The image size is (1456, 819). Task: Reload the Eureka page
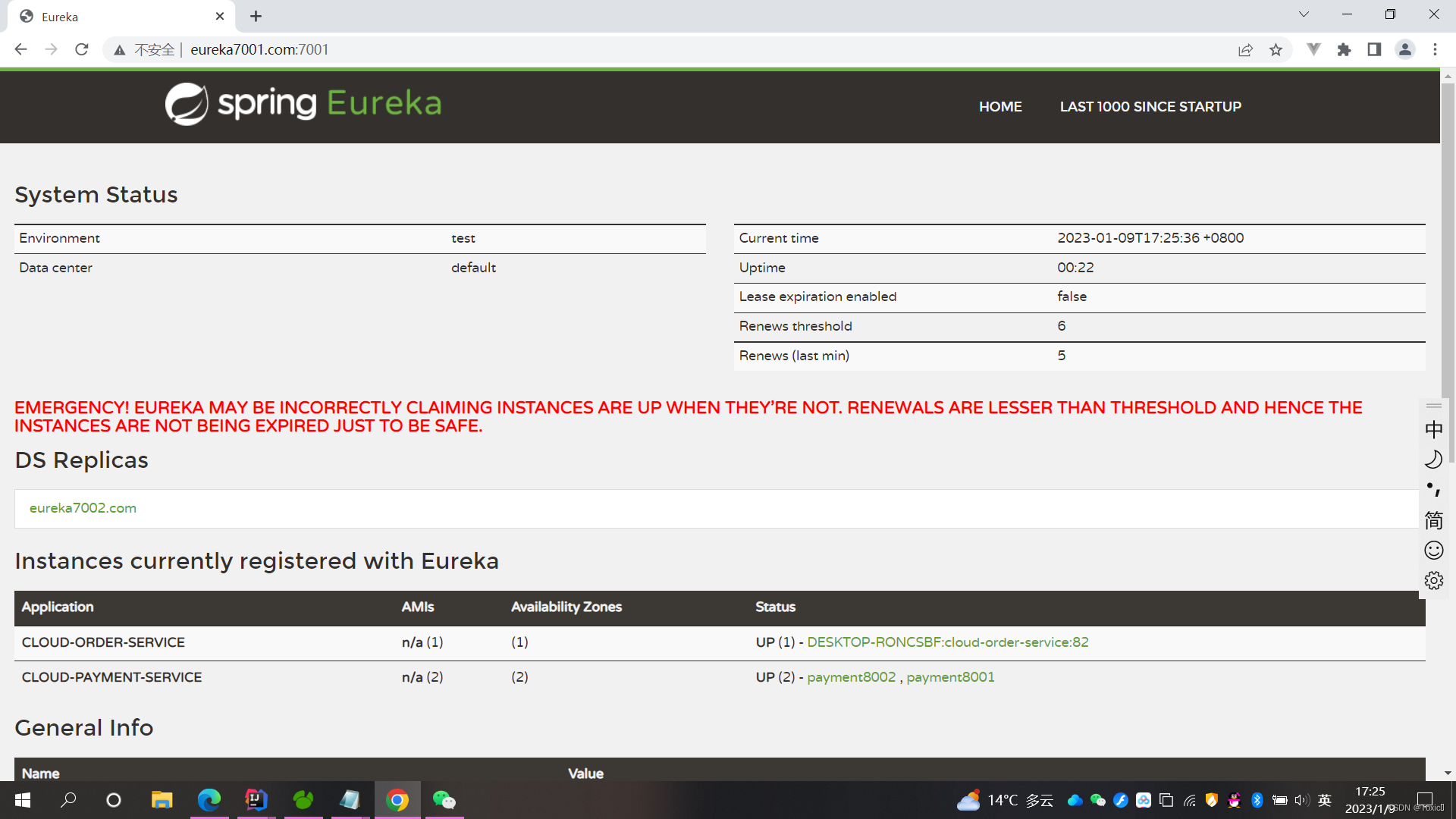(82, 50)
